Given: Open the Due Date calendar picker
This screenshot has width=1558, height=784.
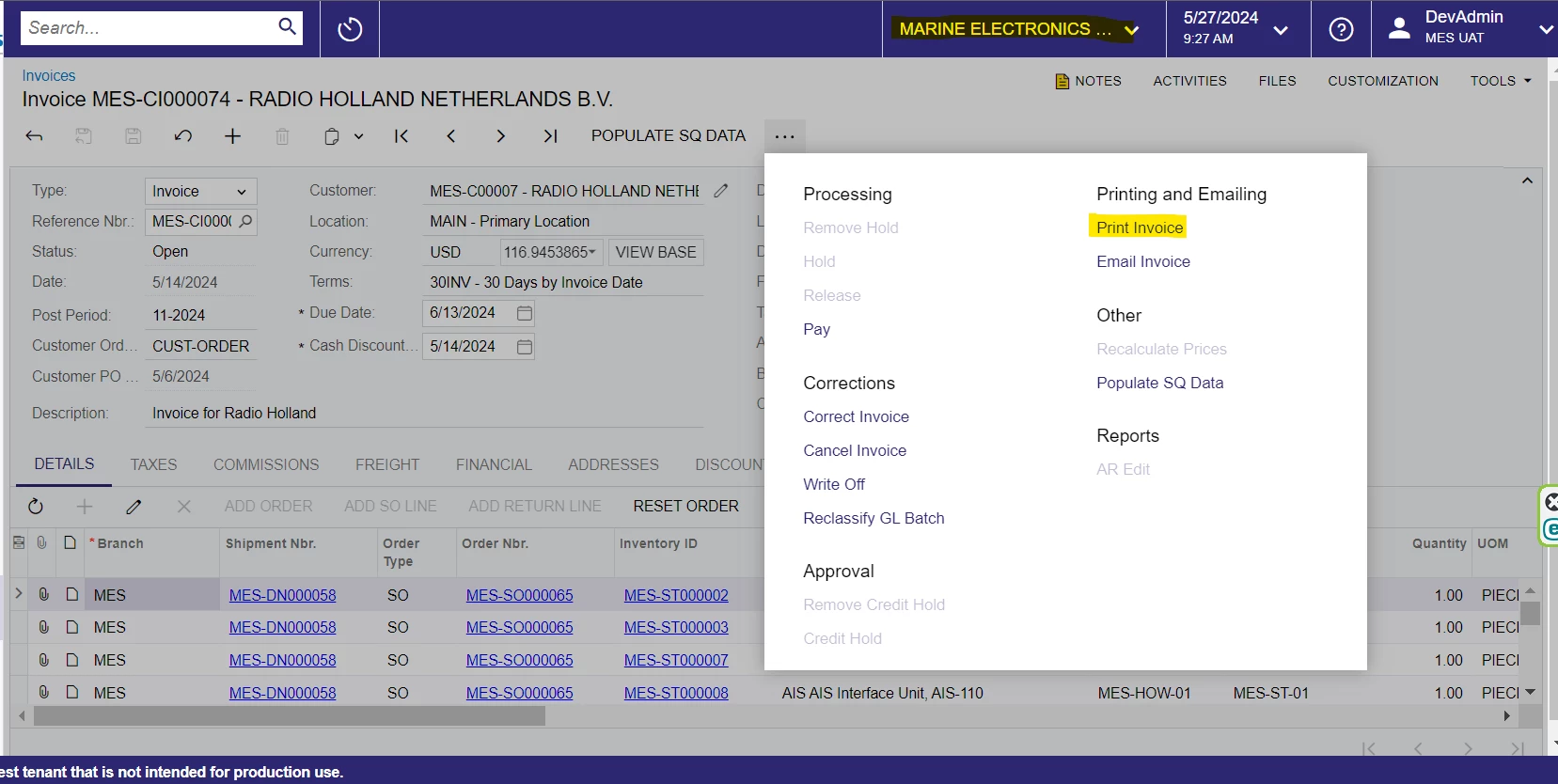Looking at the screenshot, I should (525, 313).
